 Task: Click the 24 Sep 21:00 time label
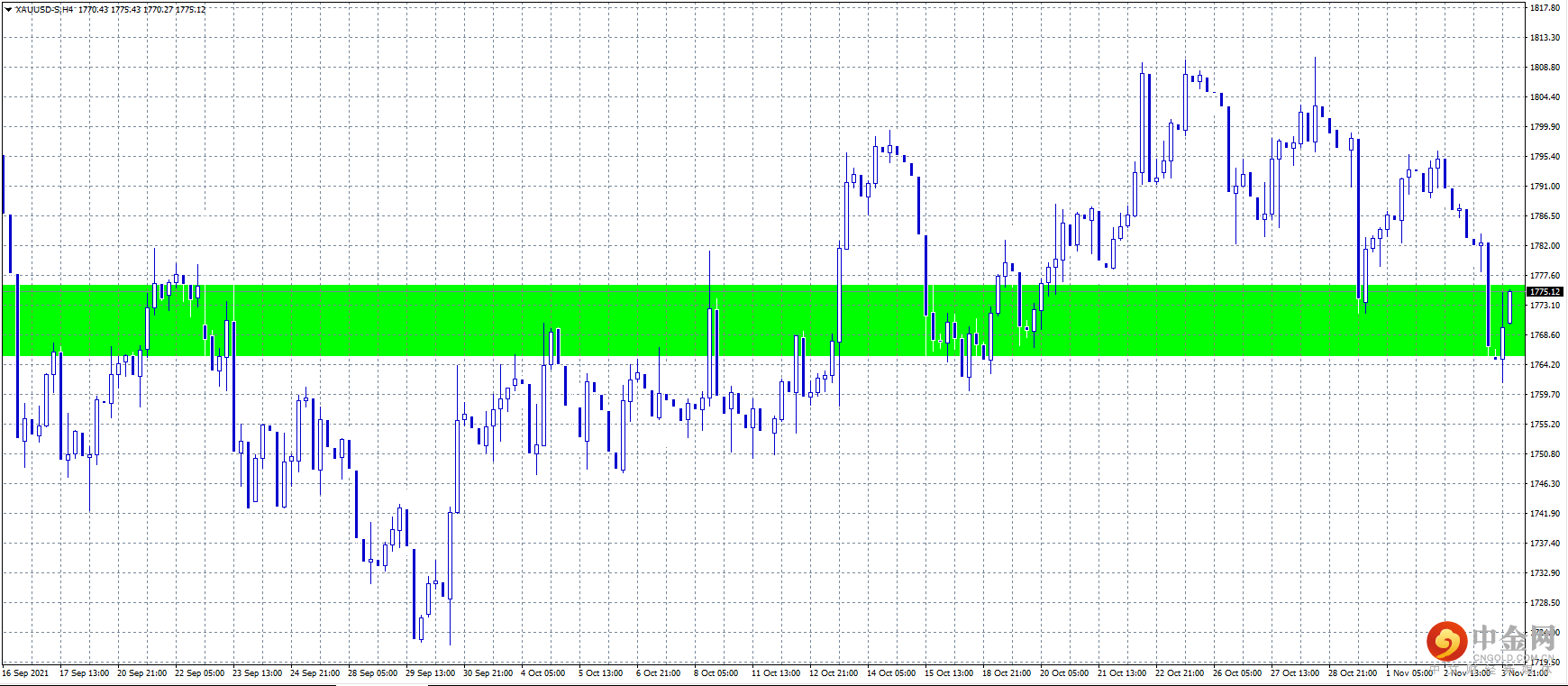click(x=315, y=673)
